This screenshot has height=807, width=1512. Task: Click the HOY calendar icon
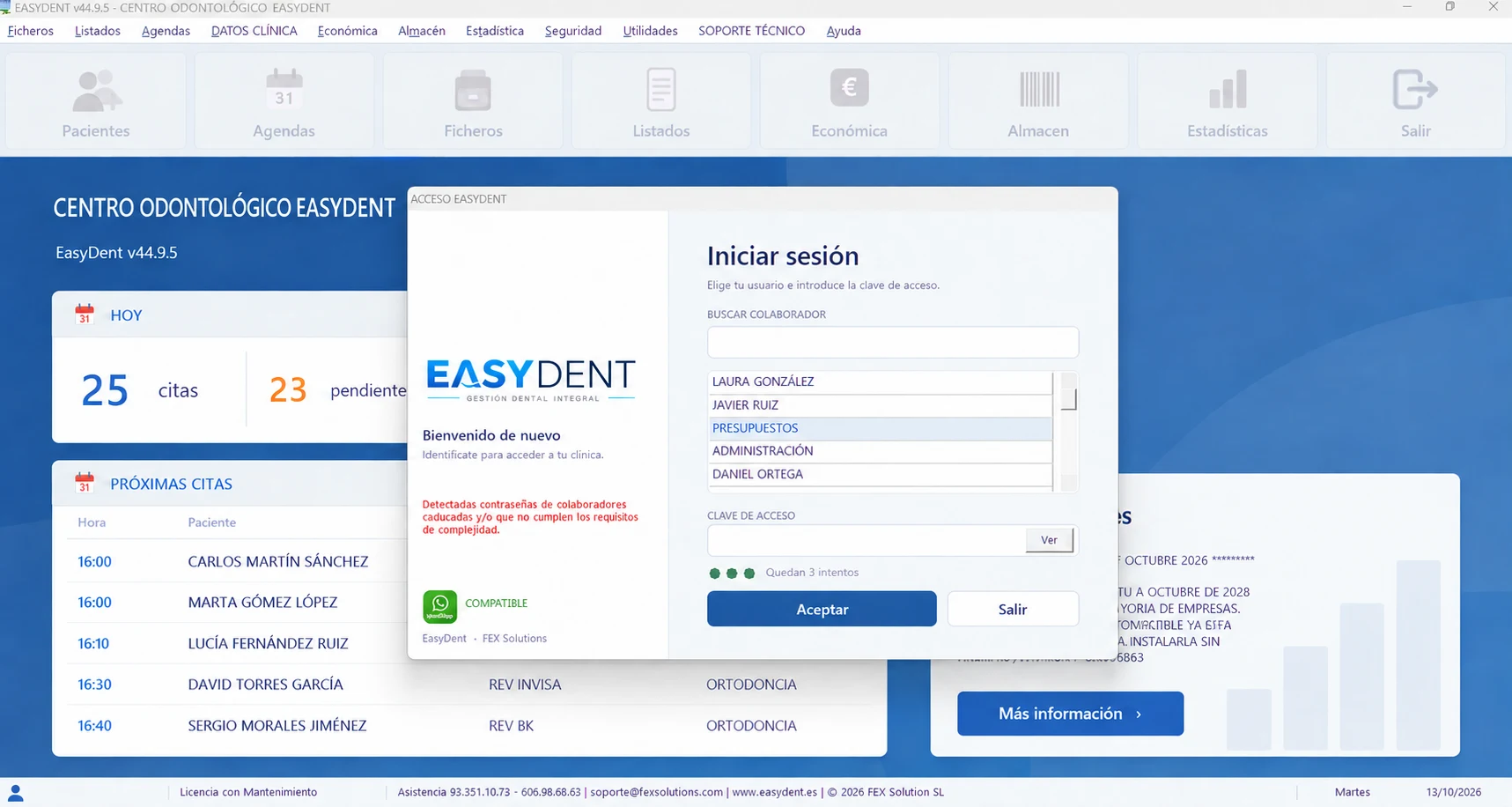[x=85, y=314]
